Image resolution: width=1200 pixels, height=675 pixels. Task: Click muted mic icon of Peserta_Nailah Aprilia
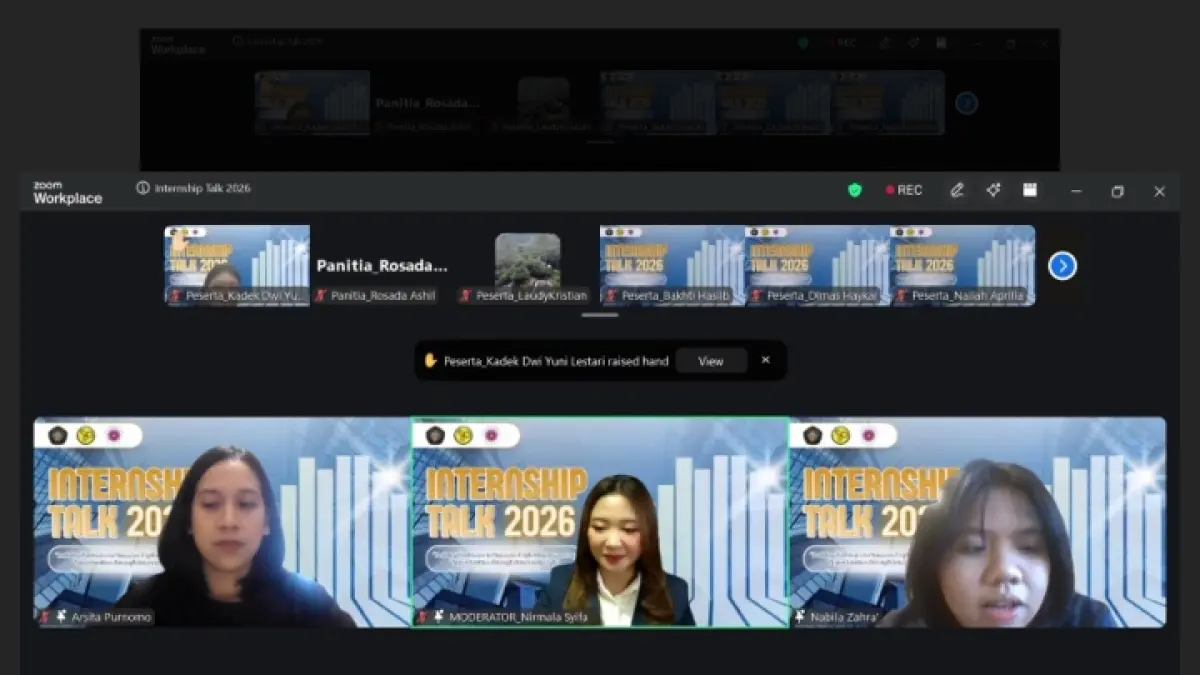tap(902, 296)
